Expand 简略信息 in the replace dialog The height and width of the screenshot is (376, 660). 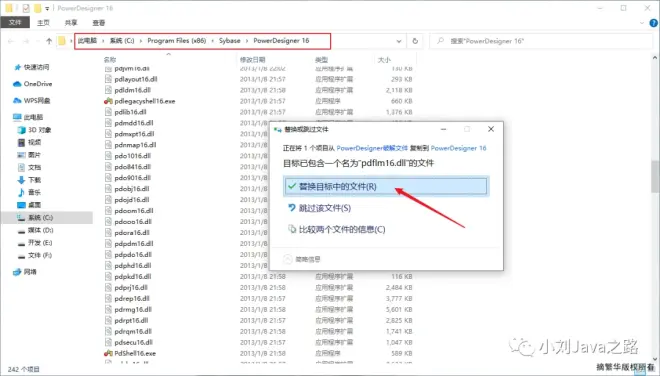pos(301,259)
